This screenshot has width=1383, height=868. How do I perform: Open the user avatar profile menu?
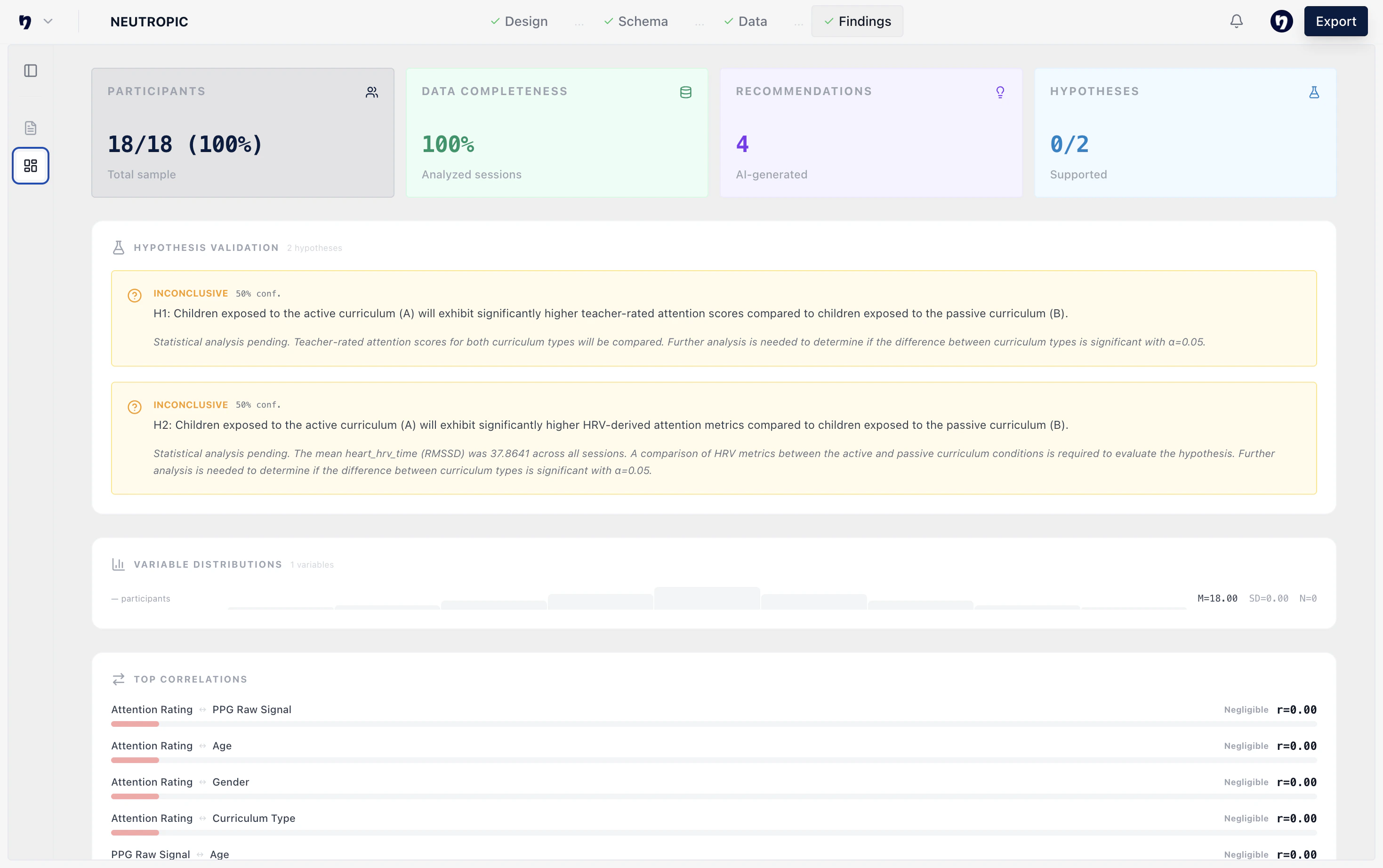(x=1281, y=21)
